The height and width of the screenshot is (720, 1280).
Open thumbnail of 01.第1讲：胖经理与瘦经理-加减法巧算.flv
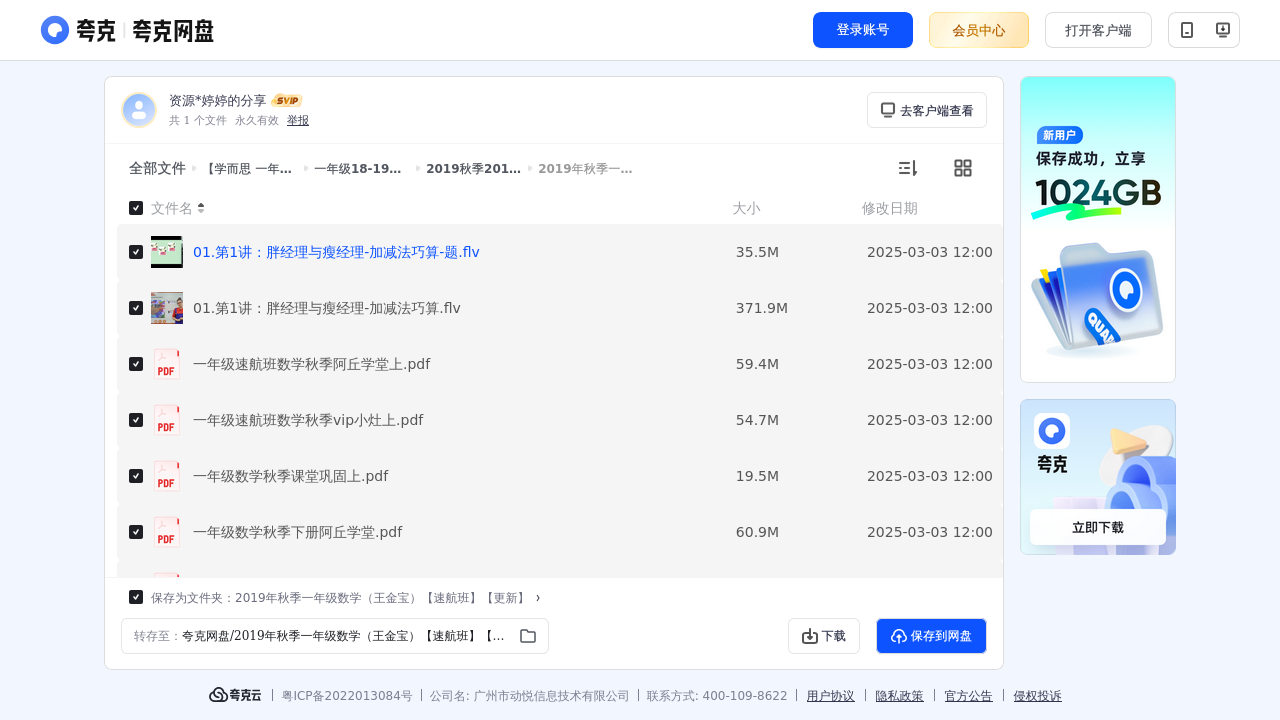click(x=167, y=308)
